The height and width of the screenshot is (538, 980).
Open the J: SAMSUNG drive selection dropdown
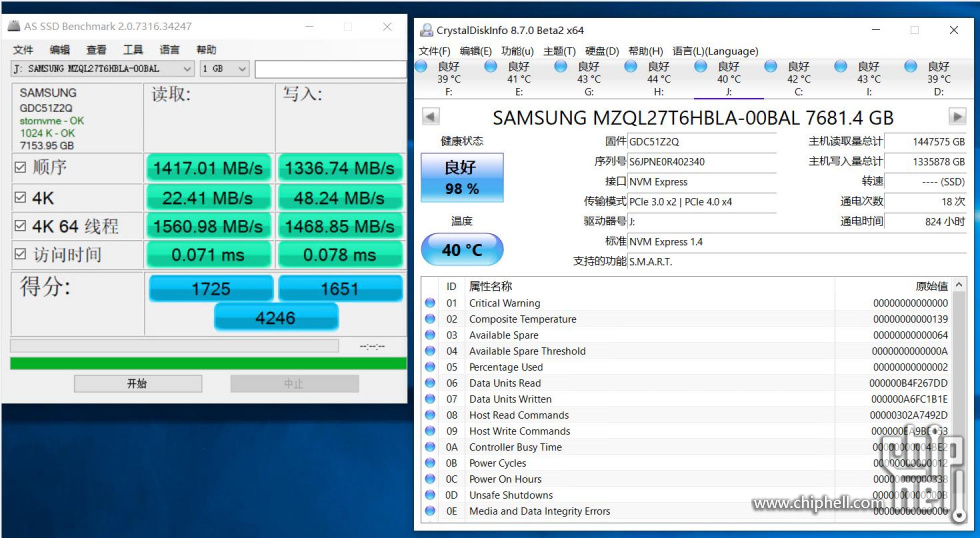tap(102, 69)
